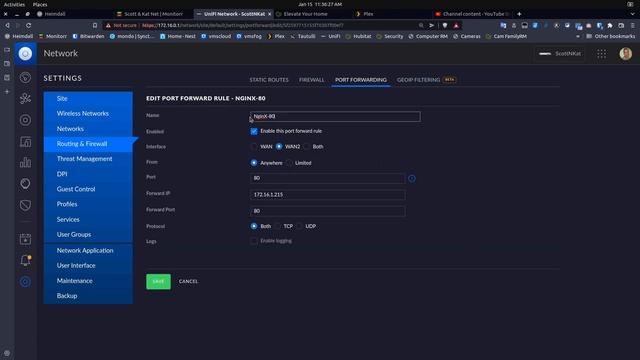Open the ScottNKat site dropdown
Viewport: 640px width, 360px height.
point(559,53)
